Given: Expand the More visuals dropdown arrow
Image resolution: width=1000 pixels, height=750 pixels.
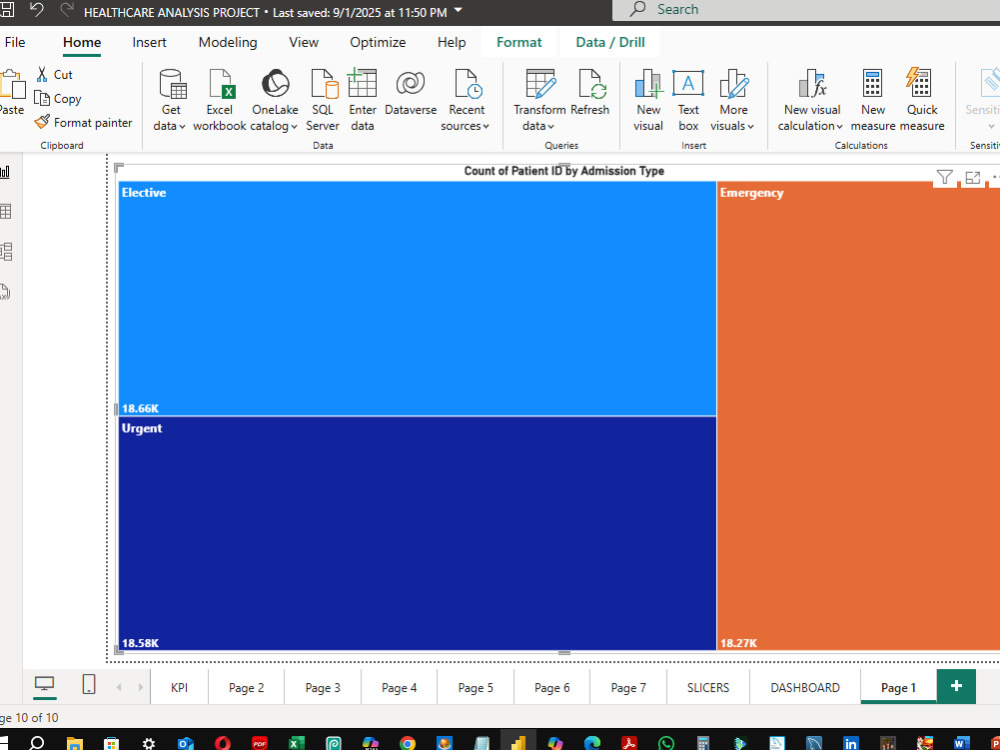Looking at the screenshot, I should (x=751, y=126).
